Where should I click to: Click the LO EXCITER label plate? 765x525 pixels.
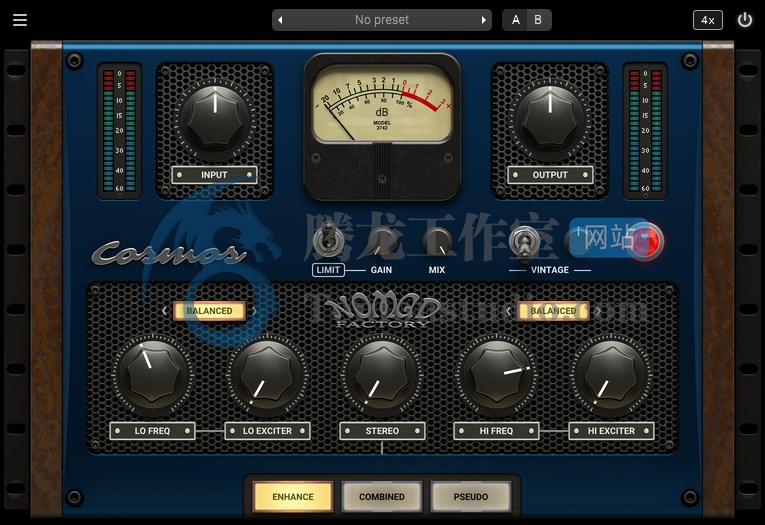pyautogui.click(x=267, y=431)
